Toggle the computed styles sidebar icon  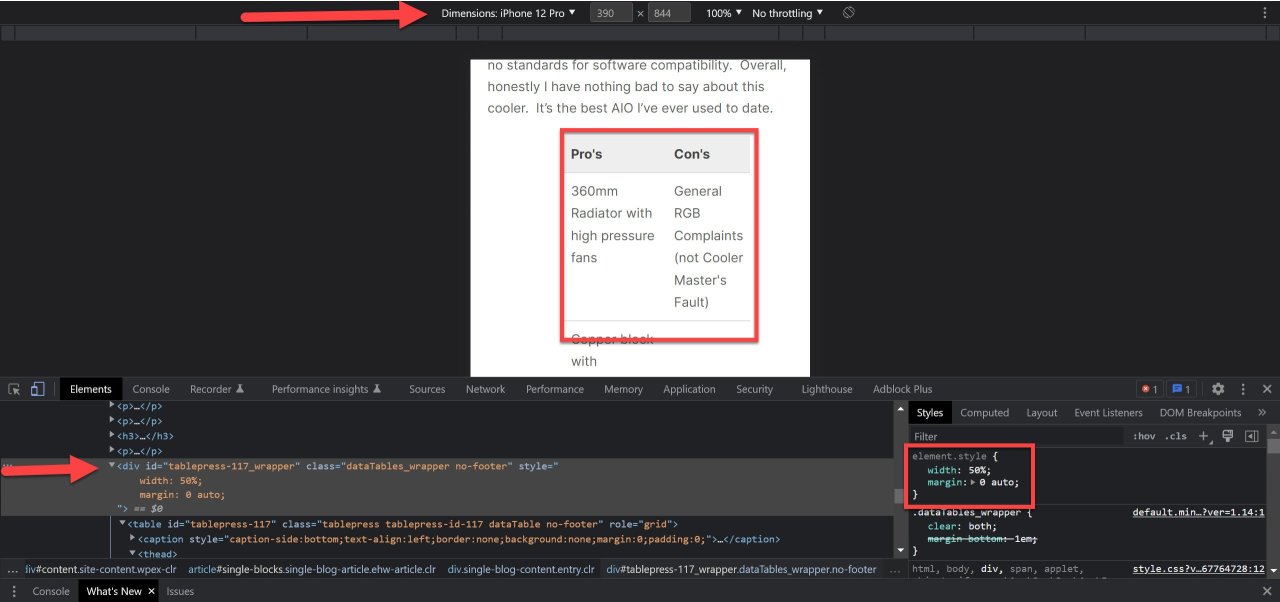coord(1251,436)
